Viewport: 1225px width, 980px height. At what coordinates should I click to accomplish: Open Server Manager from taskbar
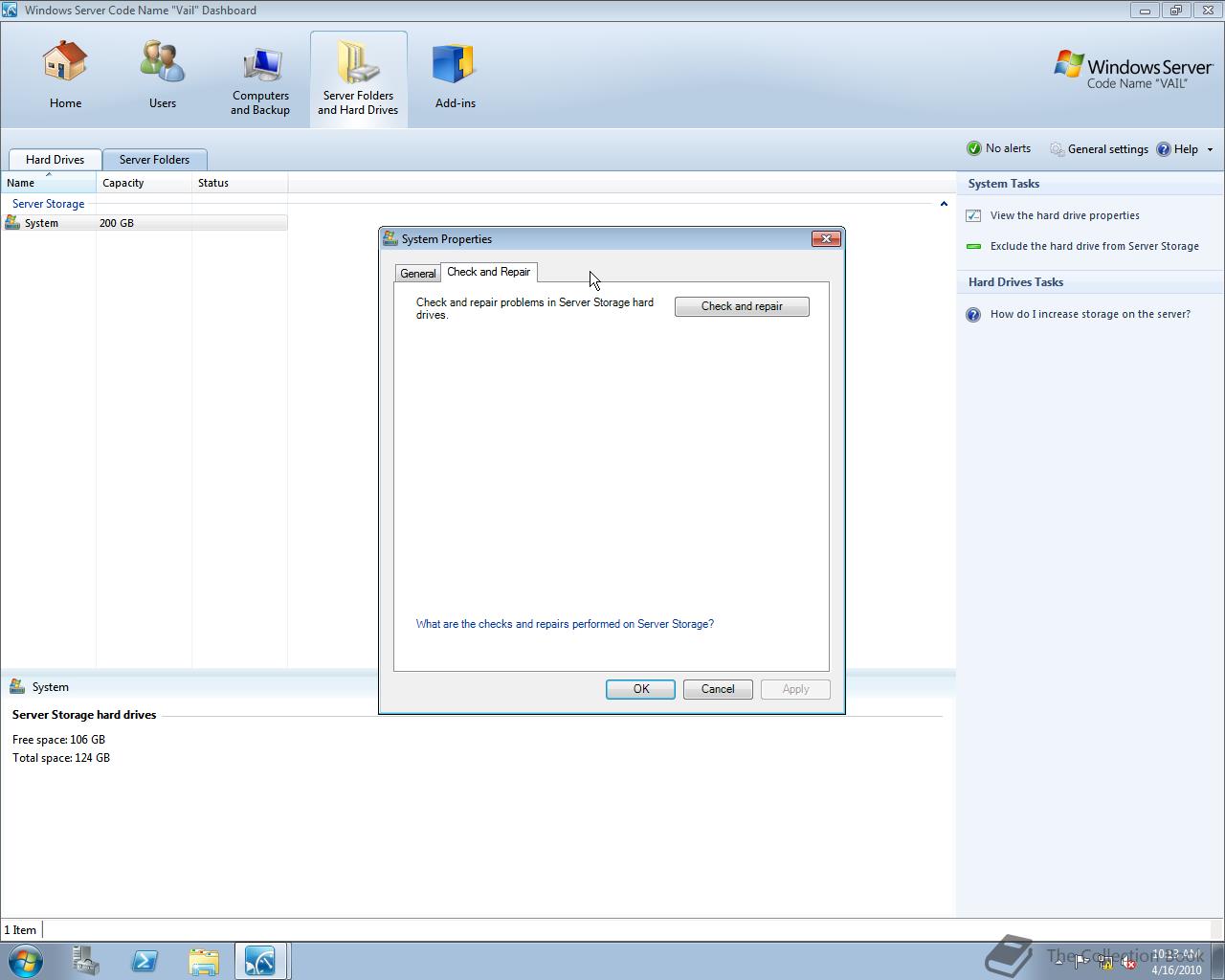coord(86,960)
